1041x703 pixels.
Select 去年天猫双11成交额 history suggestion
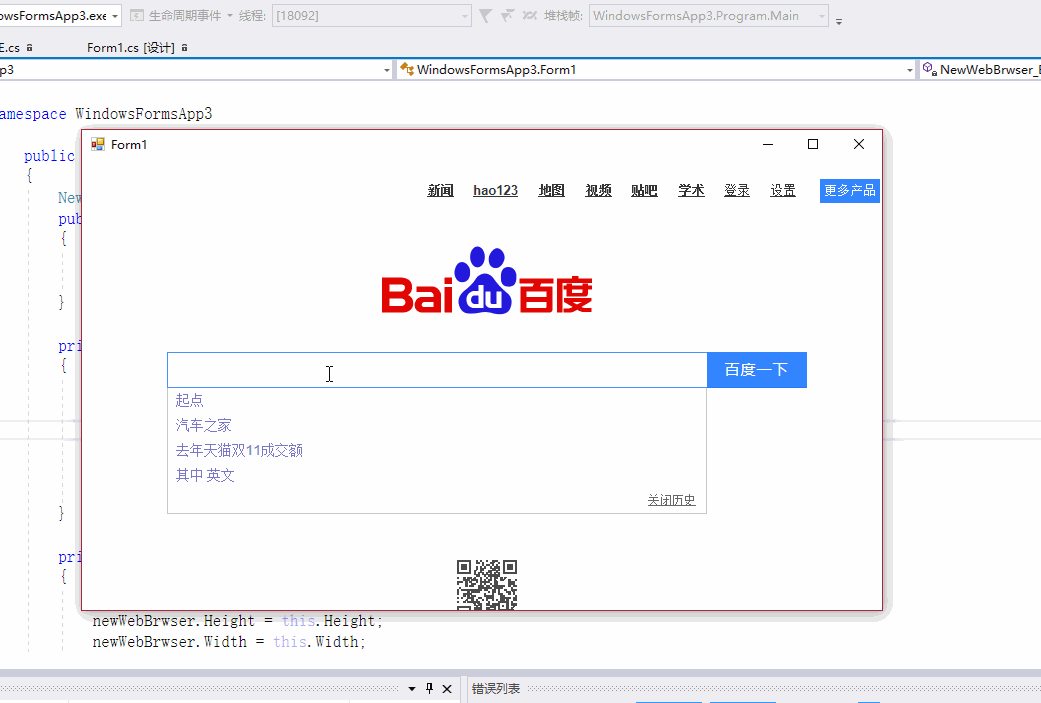[x=239, y=450]
